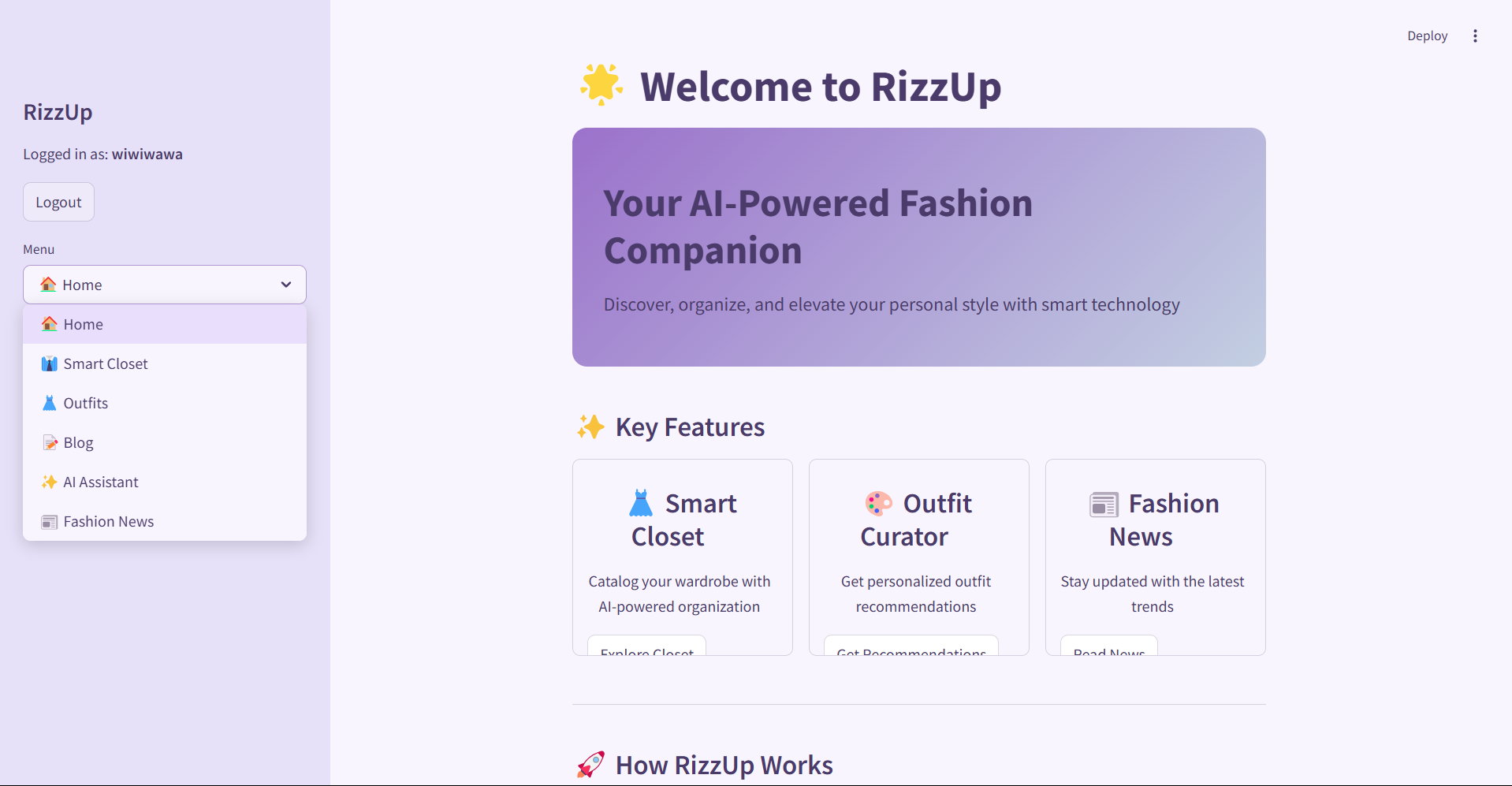This screenshot has width=1512, height=786.
Task: Click the rocket icon beside How RizzUp Works
Action: [x=590, y=765]
